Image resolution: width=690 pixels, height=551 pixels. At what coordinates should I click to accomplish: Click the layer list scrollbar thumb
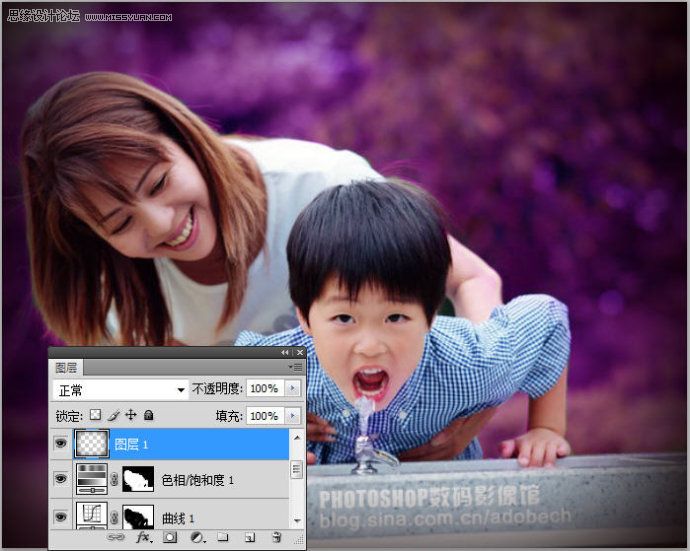point(297,469)
